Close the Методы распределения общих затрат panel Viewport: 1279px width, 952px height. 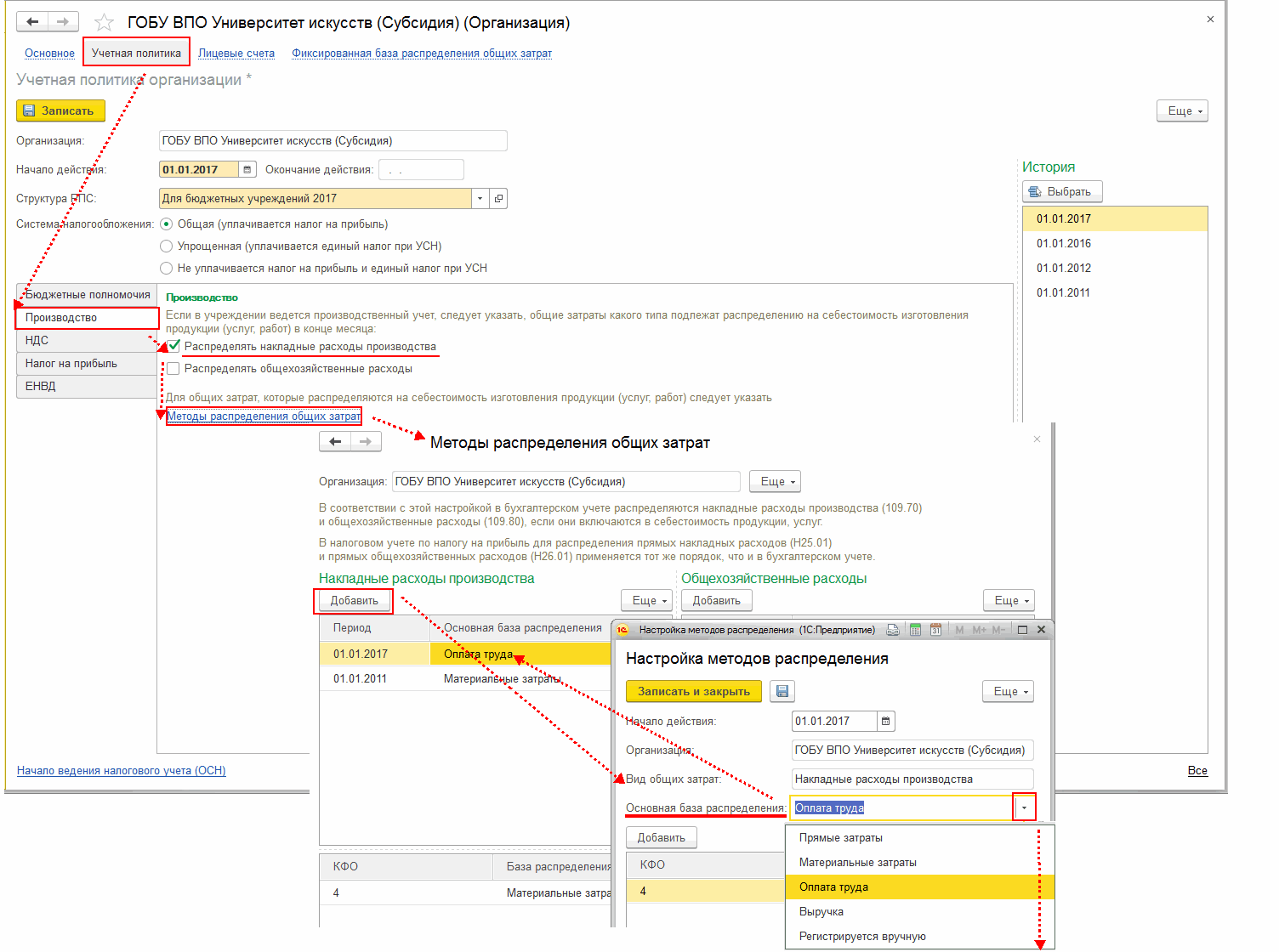(1037, 439)
